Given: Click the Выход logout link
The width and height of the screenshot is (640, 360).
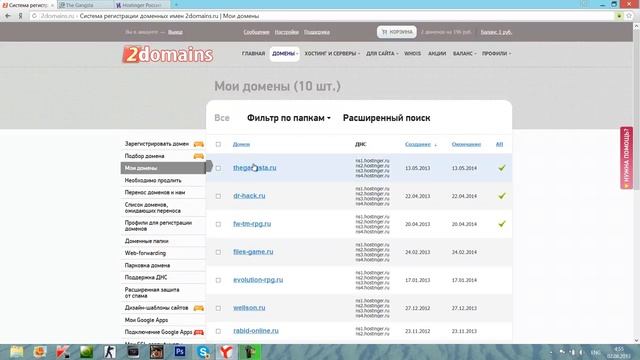Looking at the screenshot, I should click(x=175, y=32).
